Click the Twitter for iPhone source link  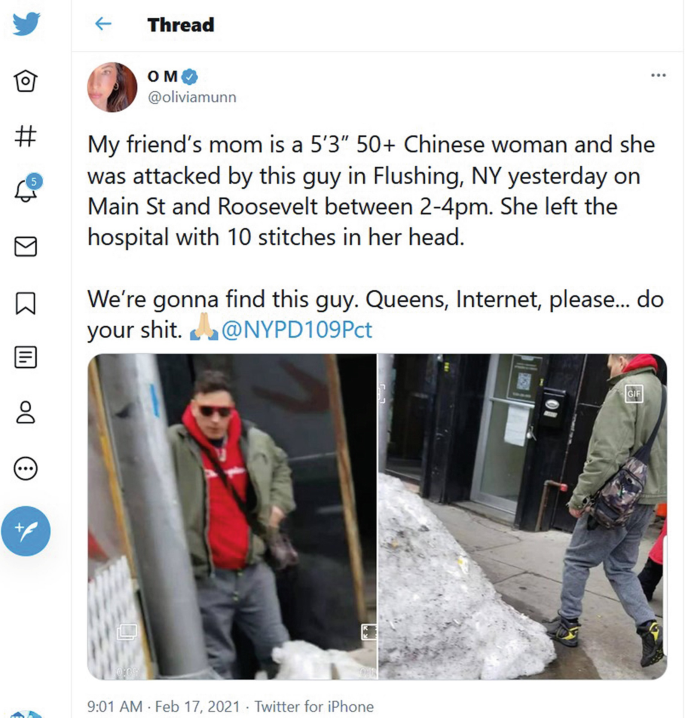click(314, 706)
